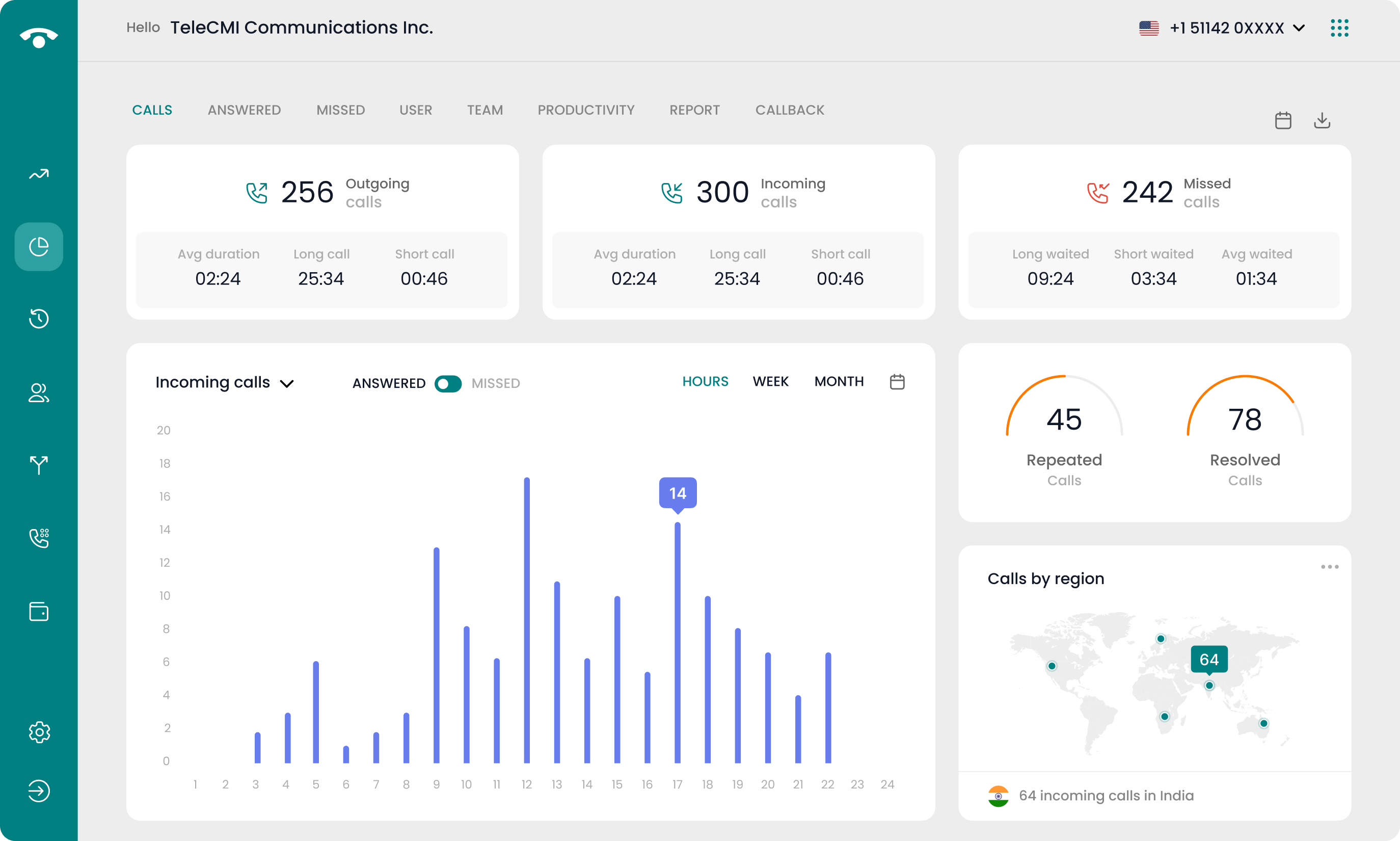Click '64 incoming calls in India' text
The width and height of the screenshot is (1400, 841).
[1106, 796]
